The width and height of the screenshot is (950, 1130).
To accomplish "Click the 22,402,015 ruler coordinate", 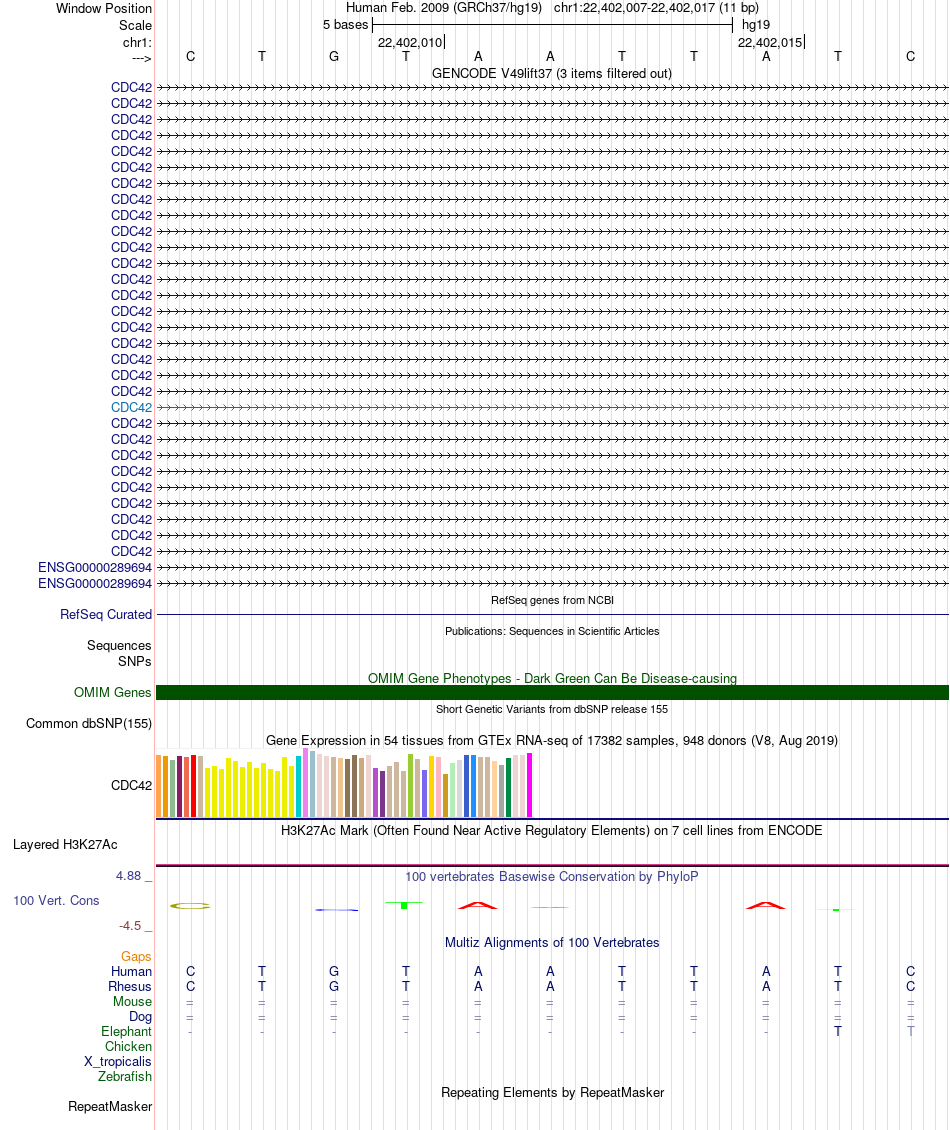I will (770, 43).
